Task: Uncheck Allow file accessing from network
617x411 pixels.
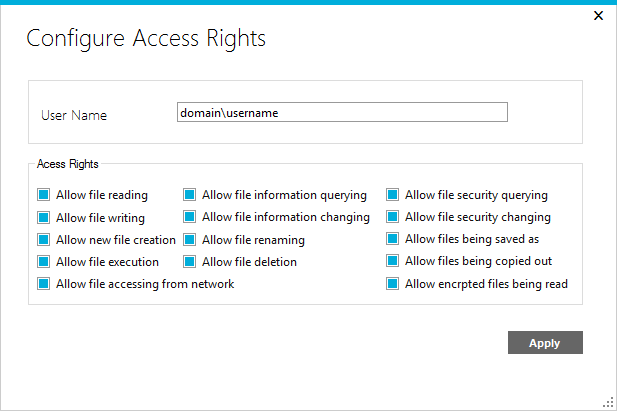Action: tap(44, 284)
